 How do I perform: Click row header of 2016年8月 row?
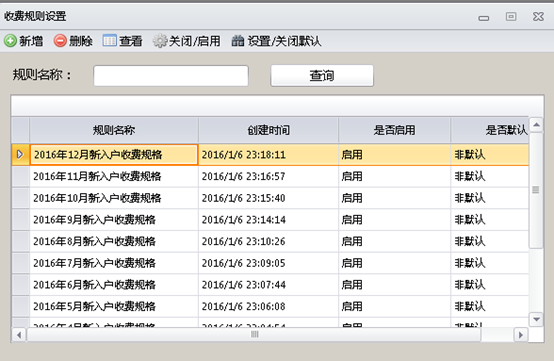click(x=20, y=241)
